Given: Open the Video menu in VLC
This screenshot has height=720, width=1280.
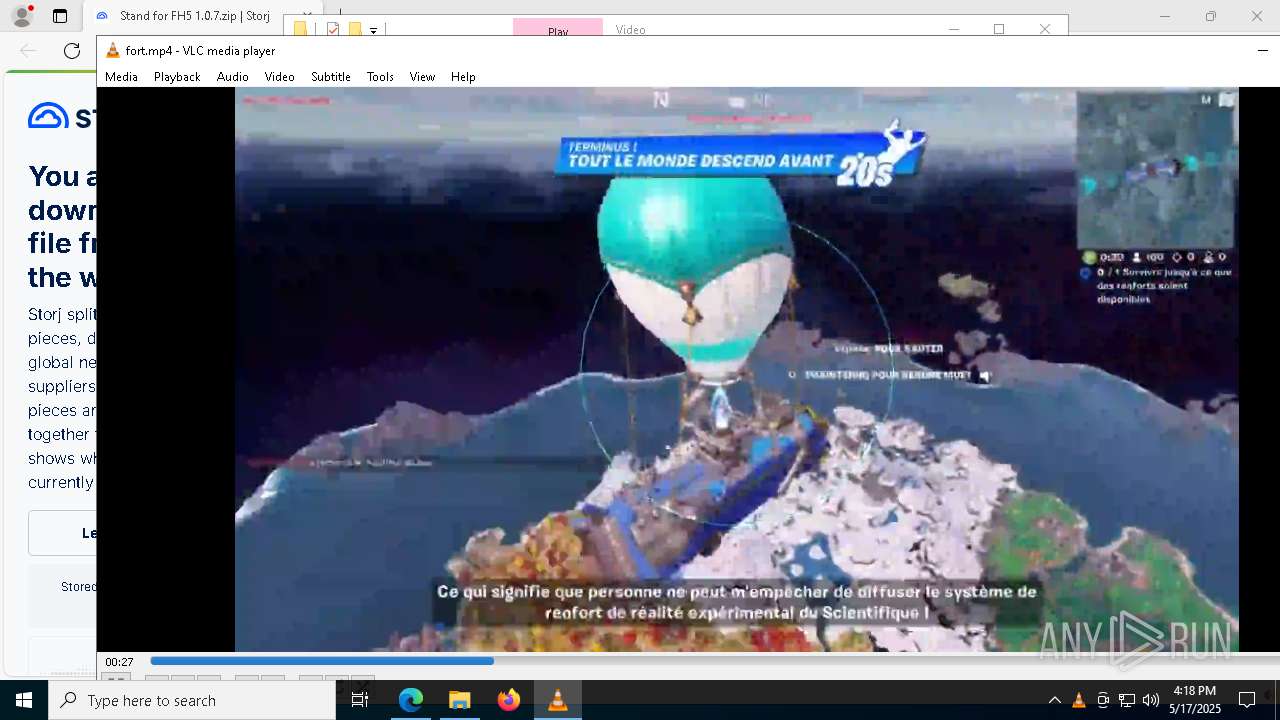Looking at the screenshot, I should 279,77.
